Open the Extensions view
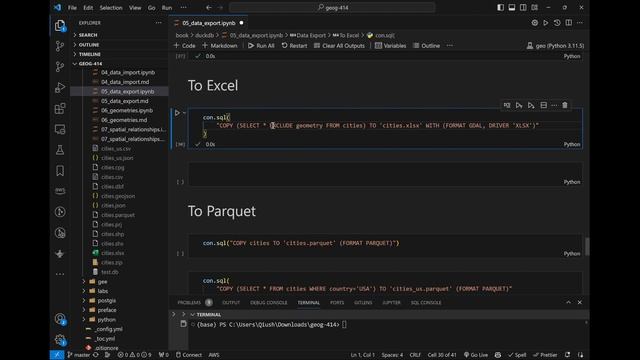The image size is (640, 360). point(60,109)
